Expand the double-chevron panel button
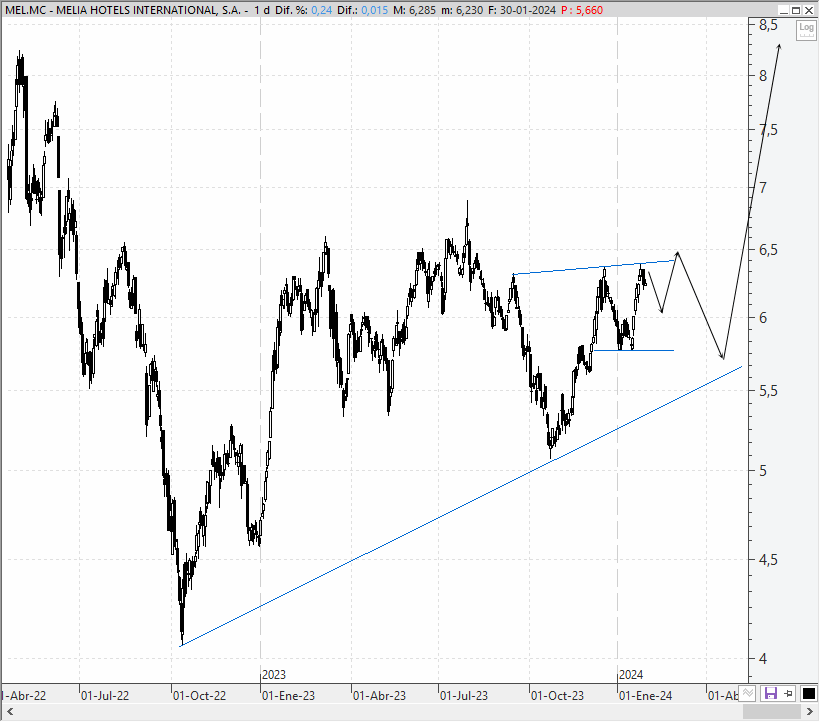This screenshot has height=722, width=820. pos(748,693)
